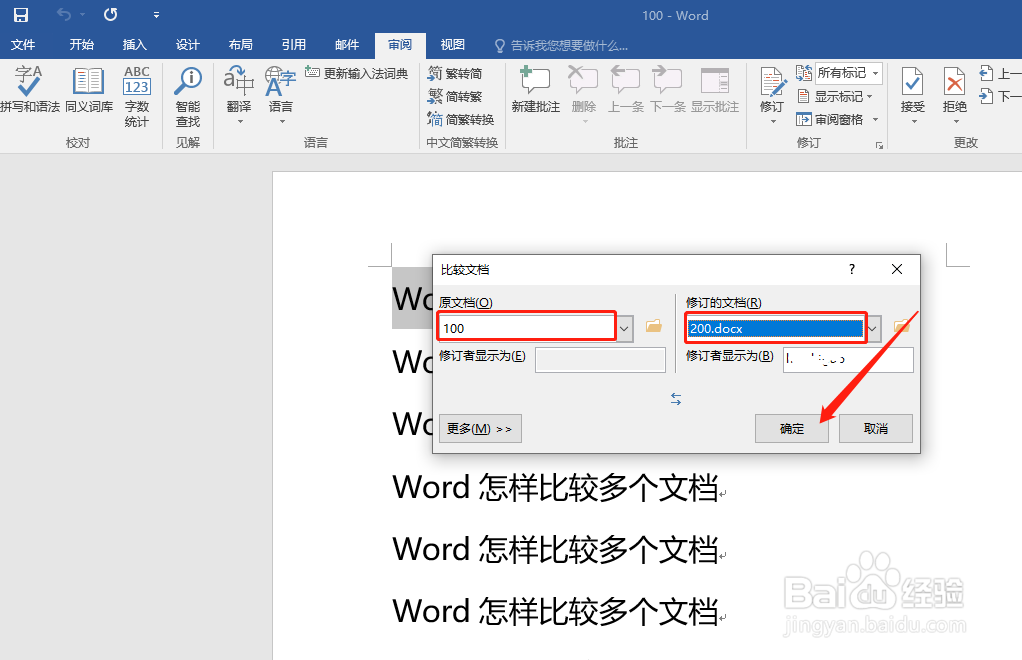Click the right 修订者显示为(B) text box
Viewport: 1022px width, 660px height.
(x=848, y=360)
